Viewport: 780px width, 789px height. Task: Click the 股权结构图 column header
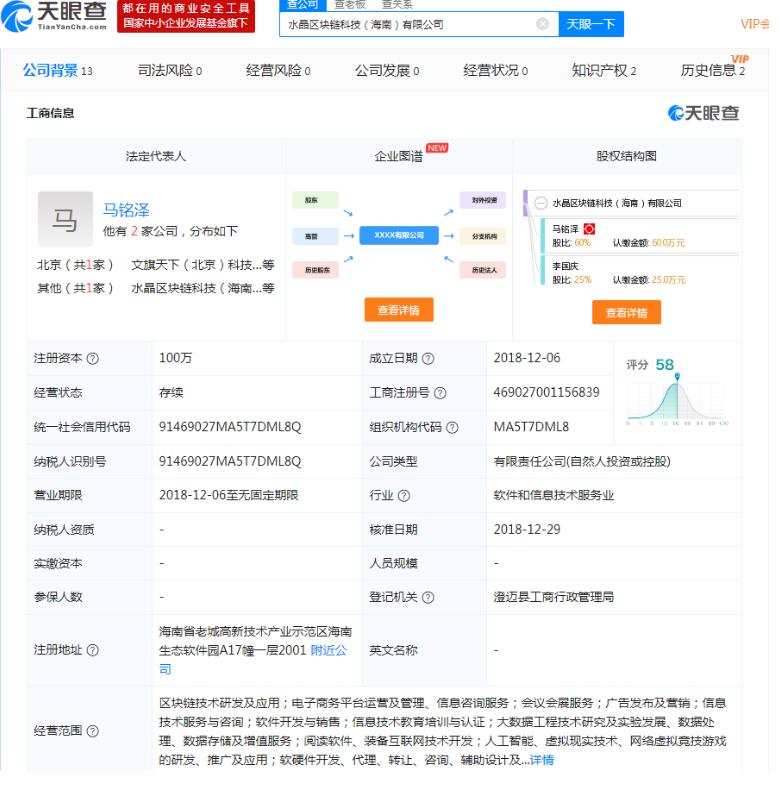626,156
